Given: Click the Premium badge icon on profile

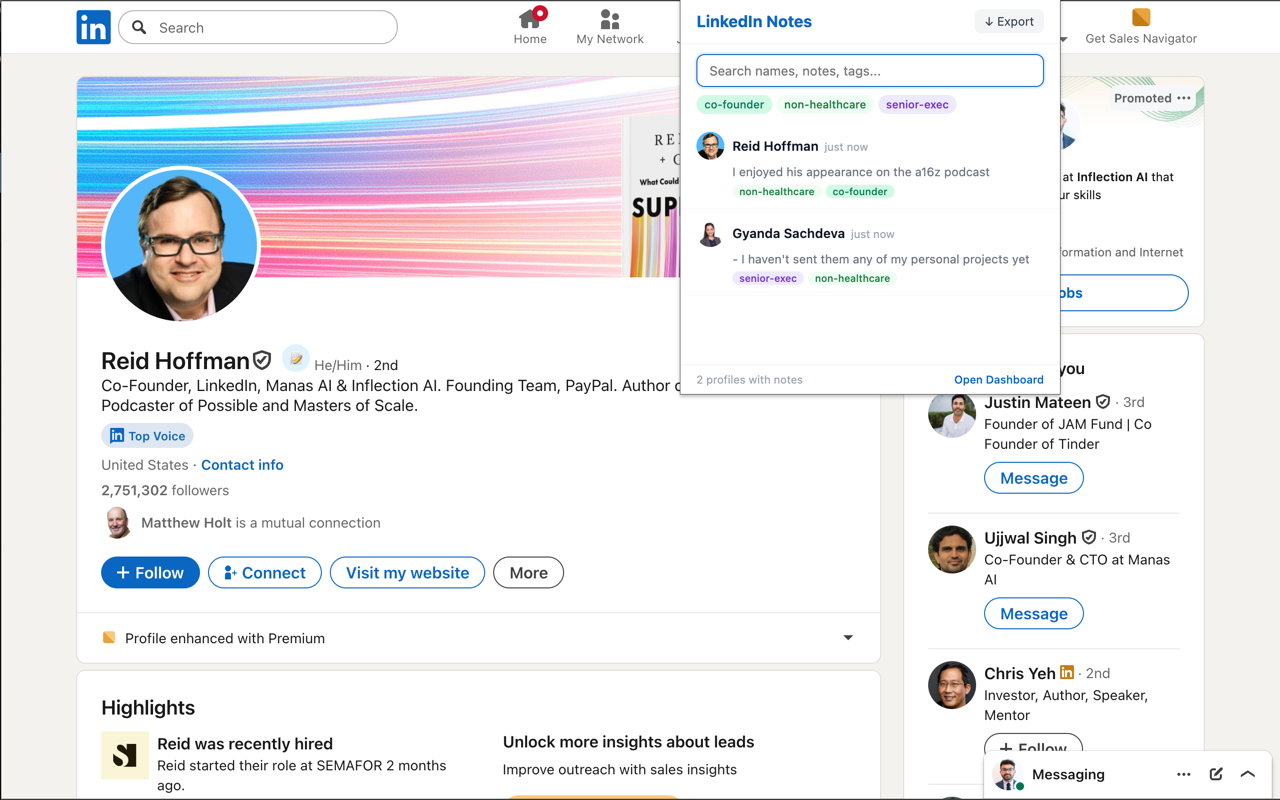Looking at the screenshot, I should pos(109,638).
